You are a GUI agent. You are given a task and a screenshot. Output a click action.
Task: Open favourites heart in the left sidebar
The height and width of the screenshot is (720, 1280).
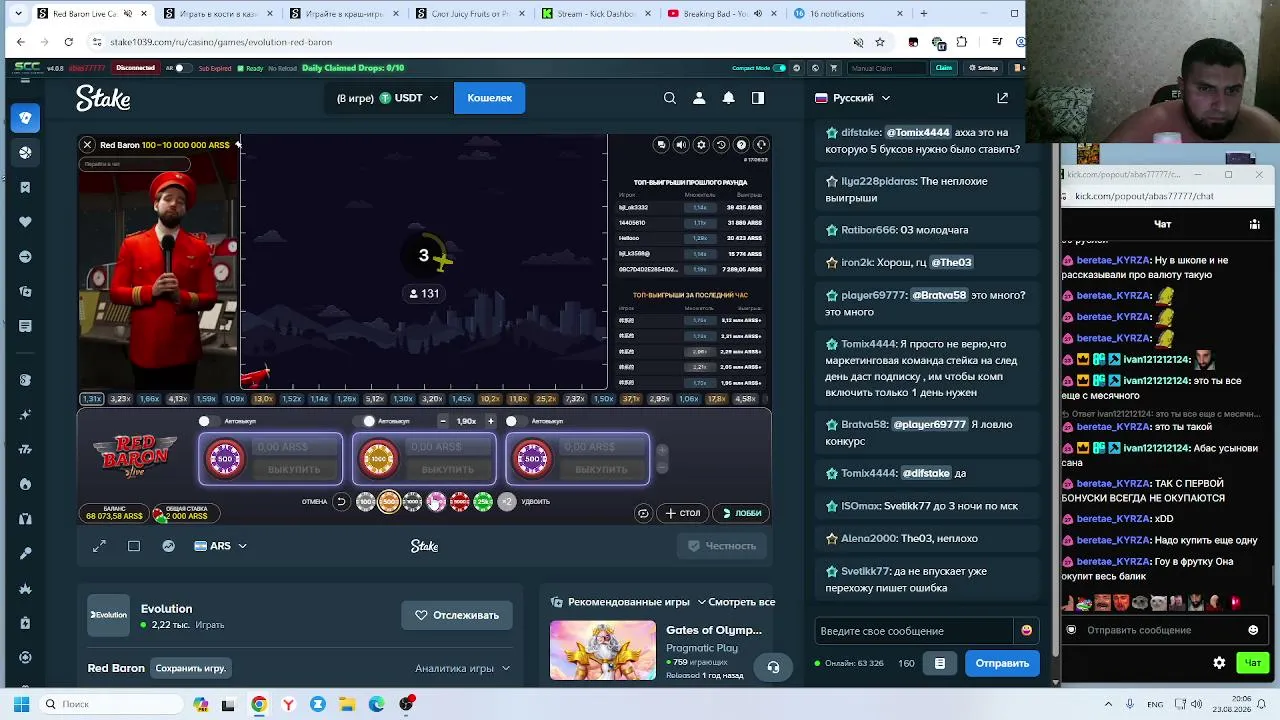tap(26, 222)
